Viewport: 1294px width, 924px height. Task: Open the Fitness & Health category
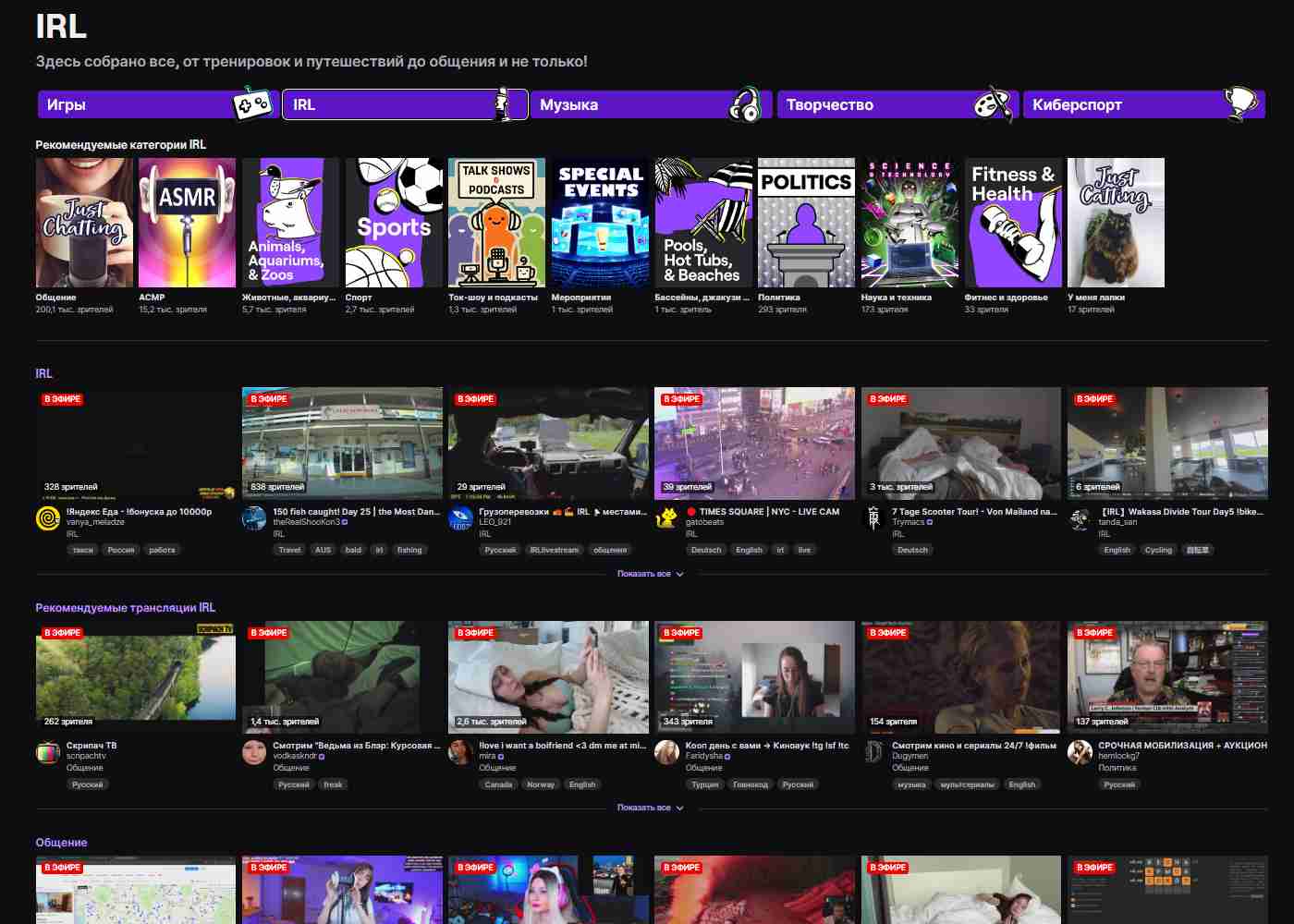[1013, 223]
